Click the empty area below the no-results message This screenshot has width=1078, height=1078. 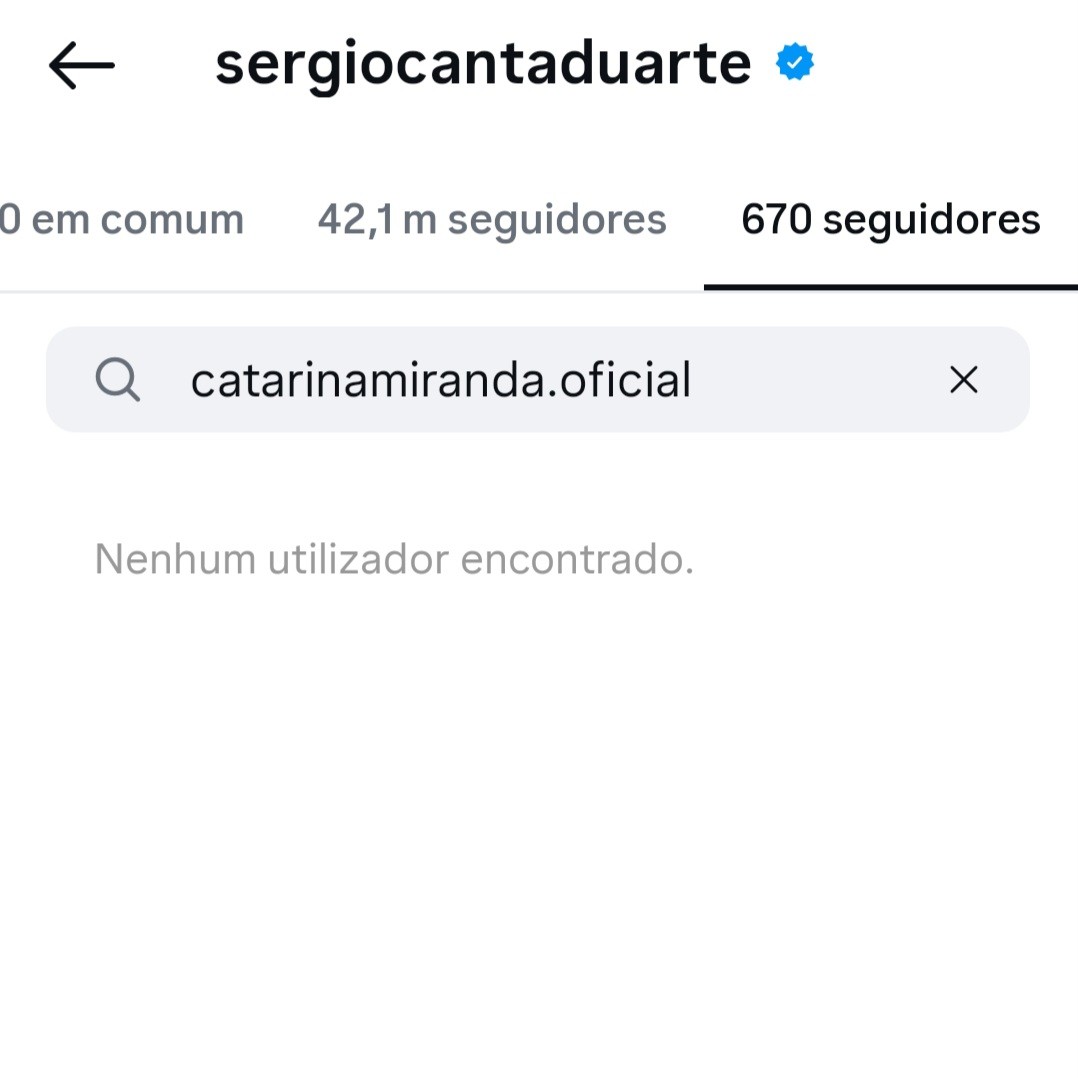click(x=539, y=820)
